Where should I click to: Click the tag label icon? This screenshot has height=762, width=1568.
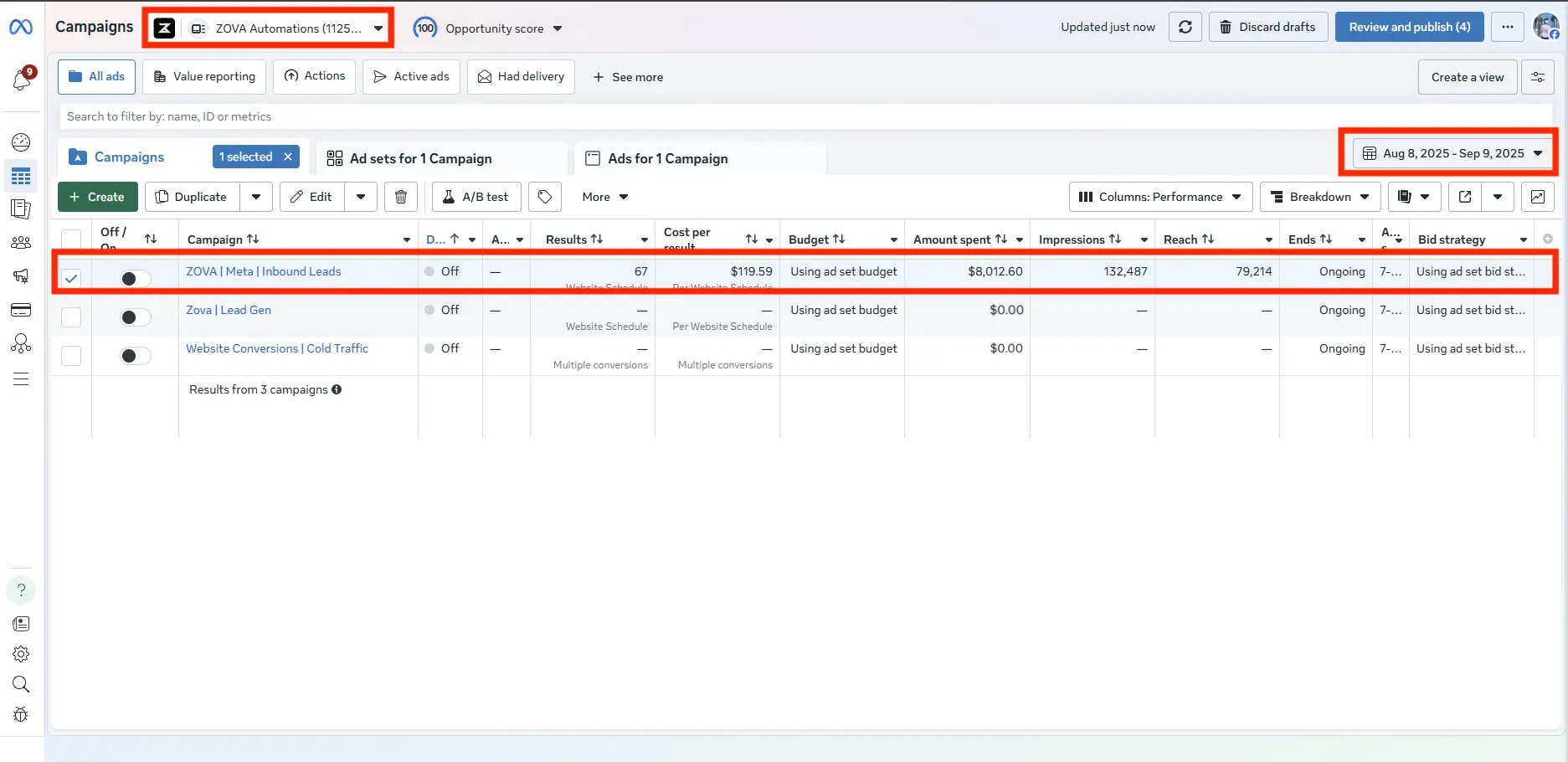tap(545, 197)
